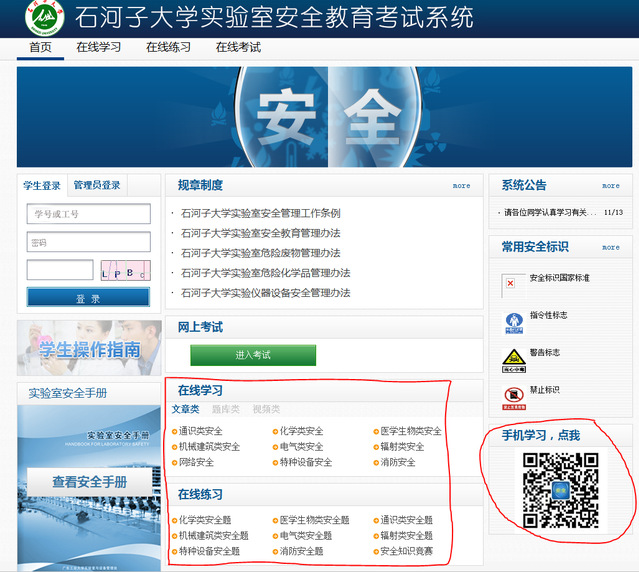Viewport: 639px width, 572px height.
Task: Open the 安全 main banner image
Action: pos(324,117)
